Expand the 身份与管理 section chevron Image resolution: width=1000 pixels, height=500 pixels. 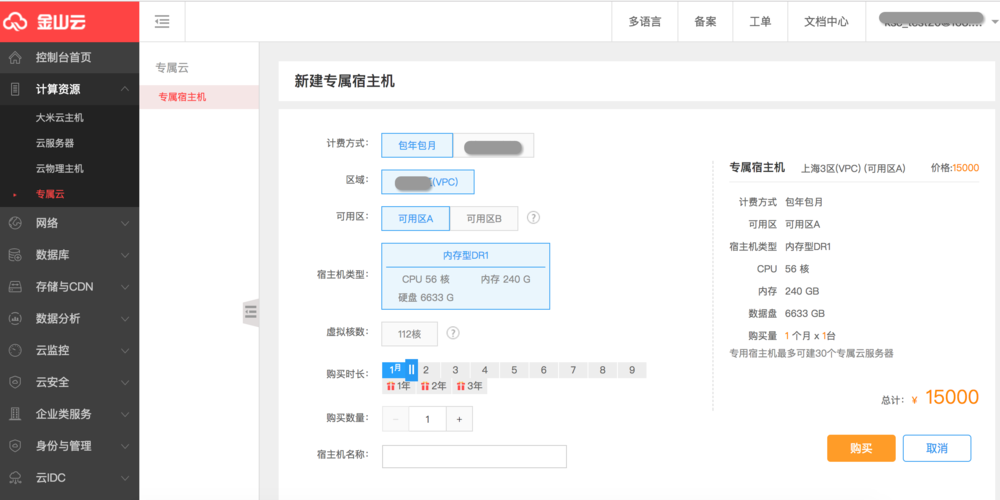point(124,446)
